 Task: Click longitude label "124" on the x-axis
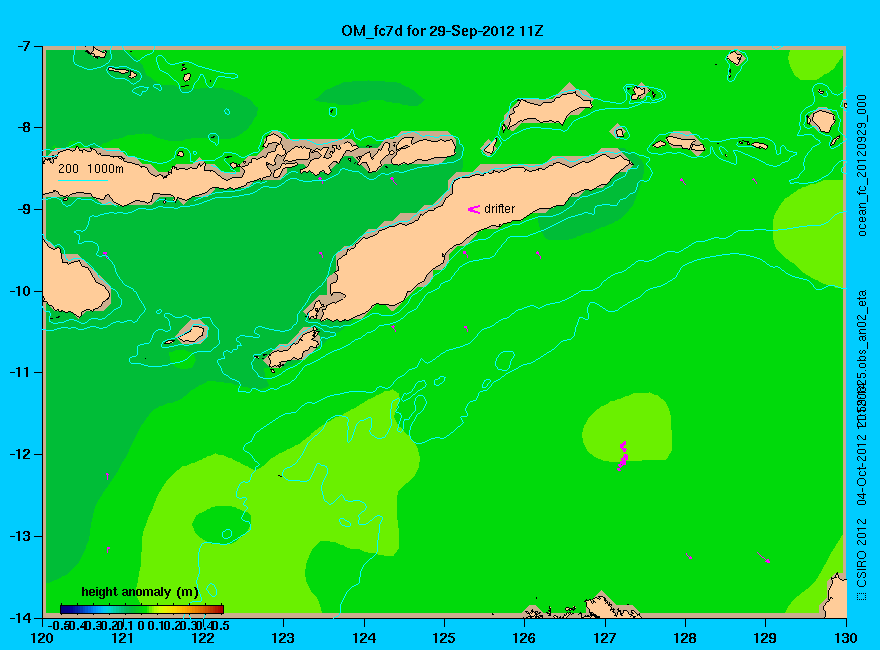[x=364, y=638]
